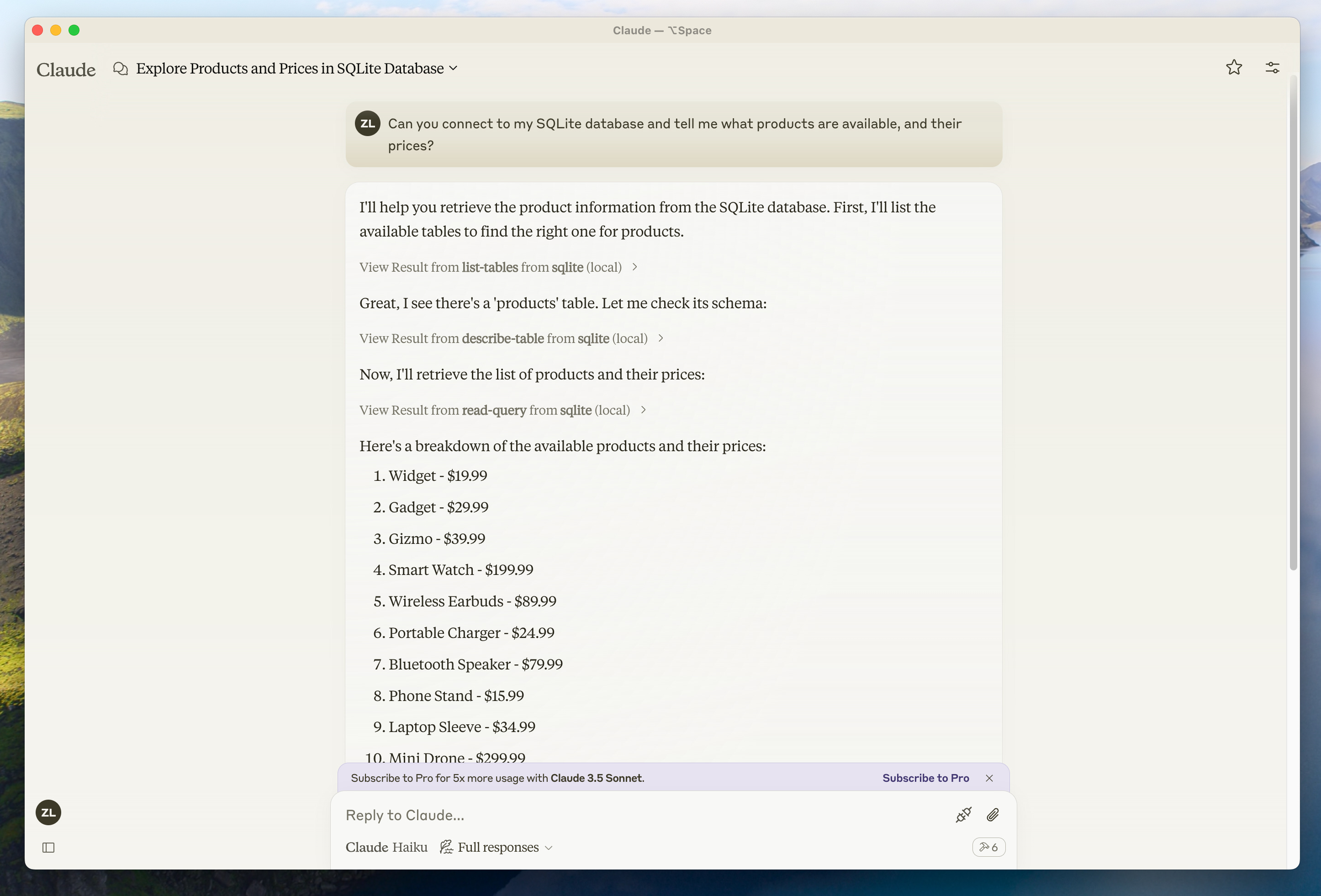Click list item 'Widget - $19.99'
Viewport: 1321px width, 896px height.
coord(438,475)
